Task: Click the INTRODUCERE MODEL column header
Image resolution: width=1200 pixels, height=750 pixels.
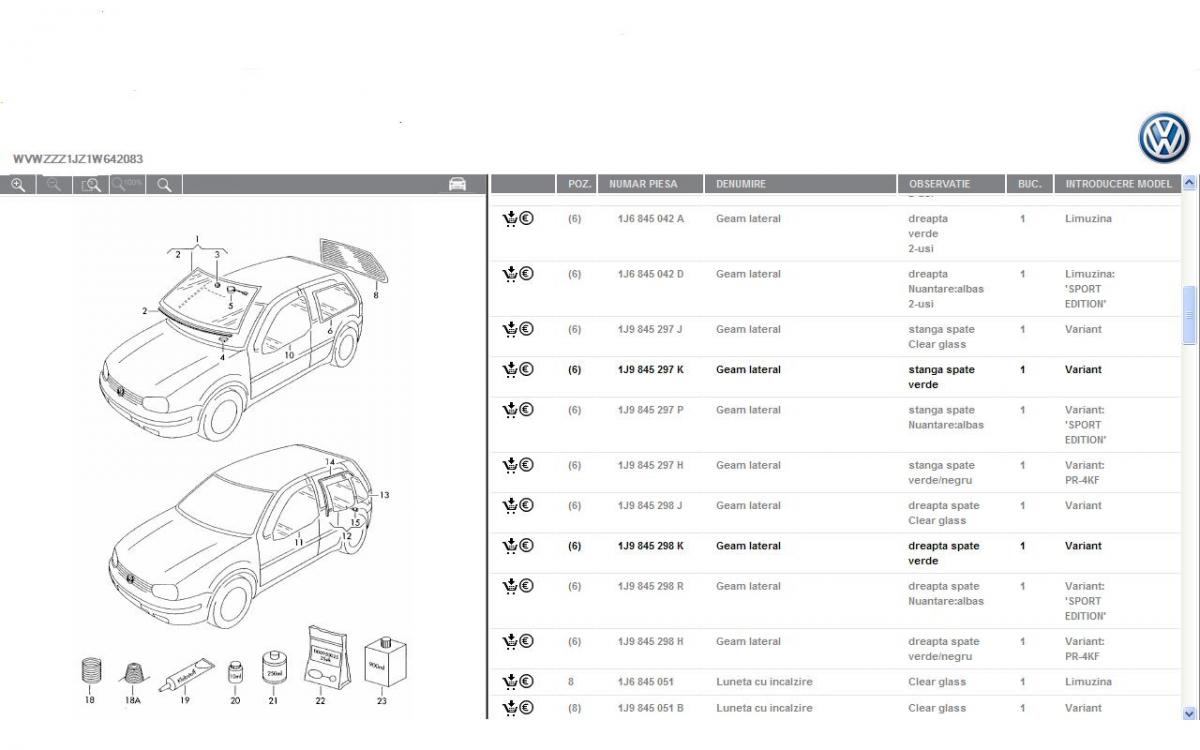Action: point(1118,184)
